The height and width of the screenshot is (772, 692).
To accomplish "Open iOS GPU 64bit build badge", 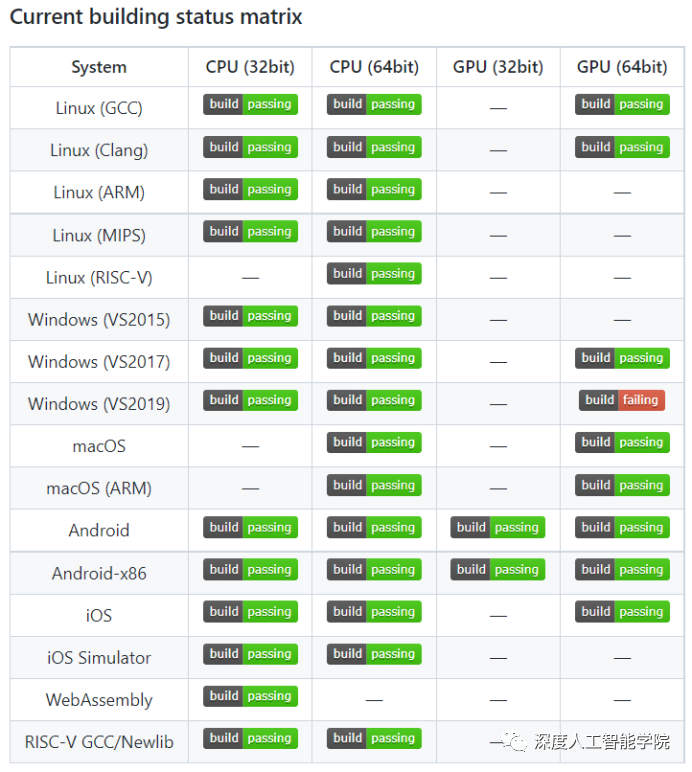I will coord(622,612).
